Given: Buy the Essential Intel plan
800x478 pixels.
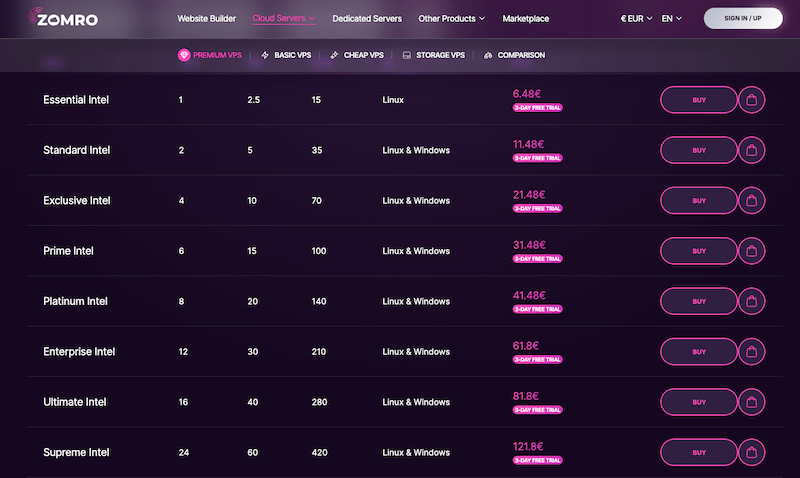Looking at the screenshot, I should [x=699, y=100].
